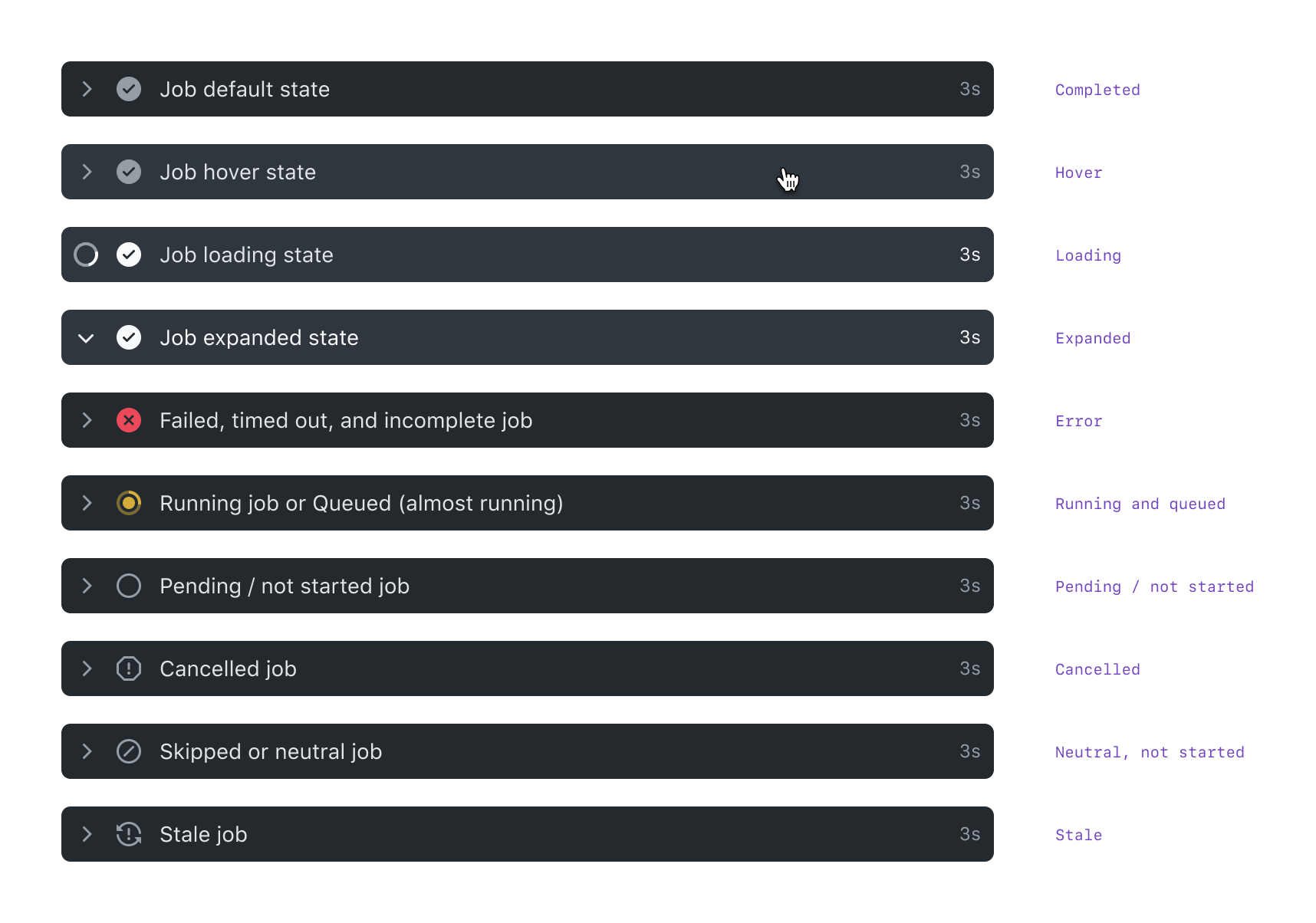The image size is (1316, 923).
Task: Click the refresh icon on Stale job
Action: (x=129, y=834)
